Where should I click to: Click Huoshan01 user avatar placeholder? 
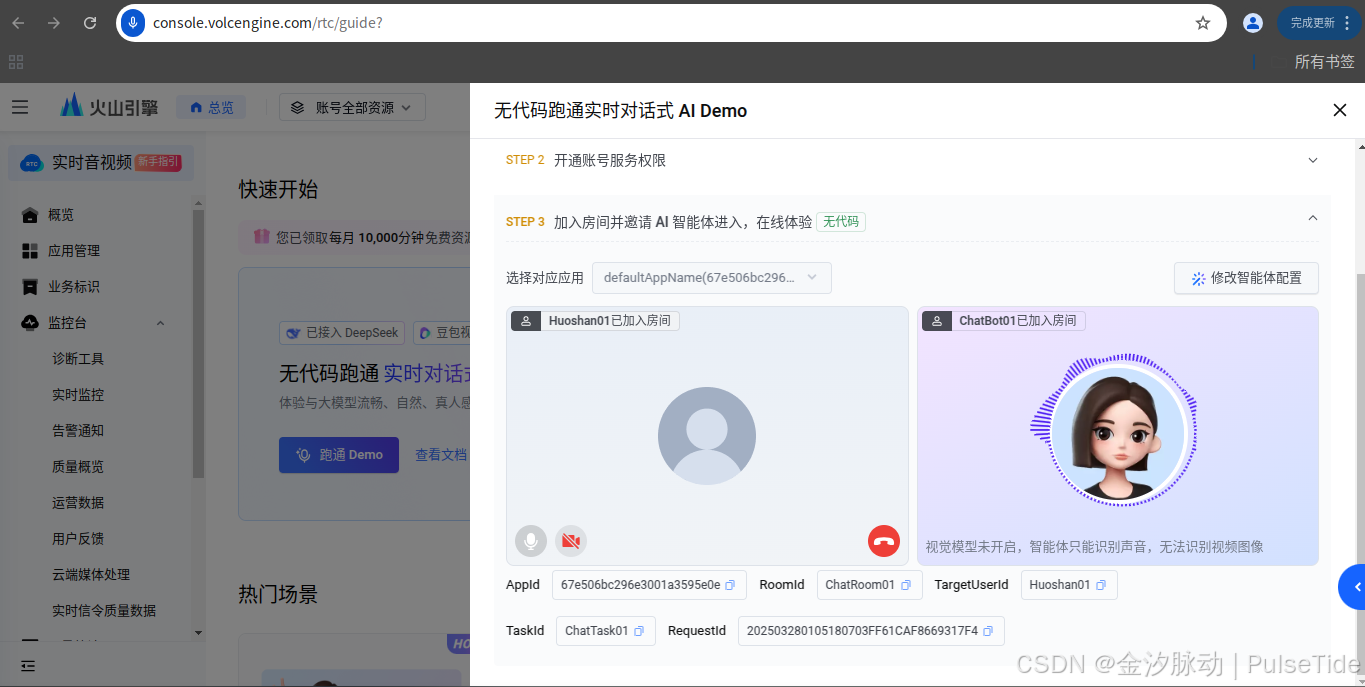point(707,436)
